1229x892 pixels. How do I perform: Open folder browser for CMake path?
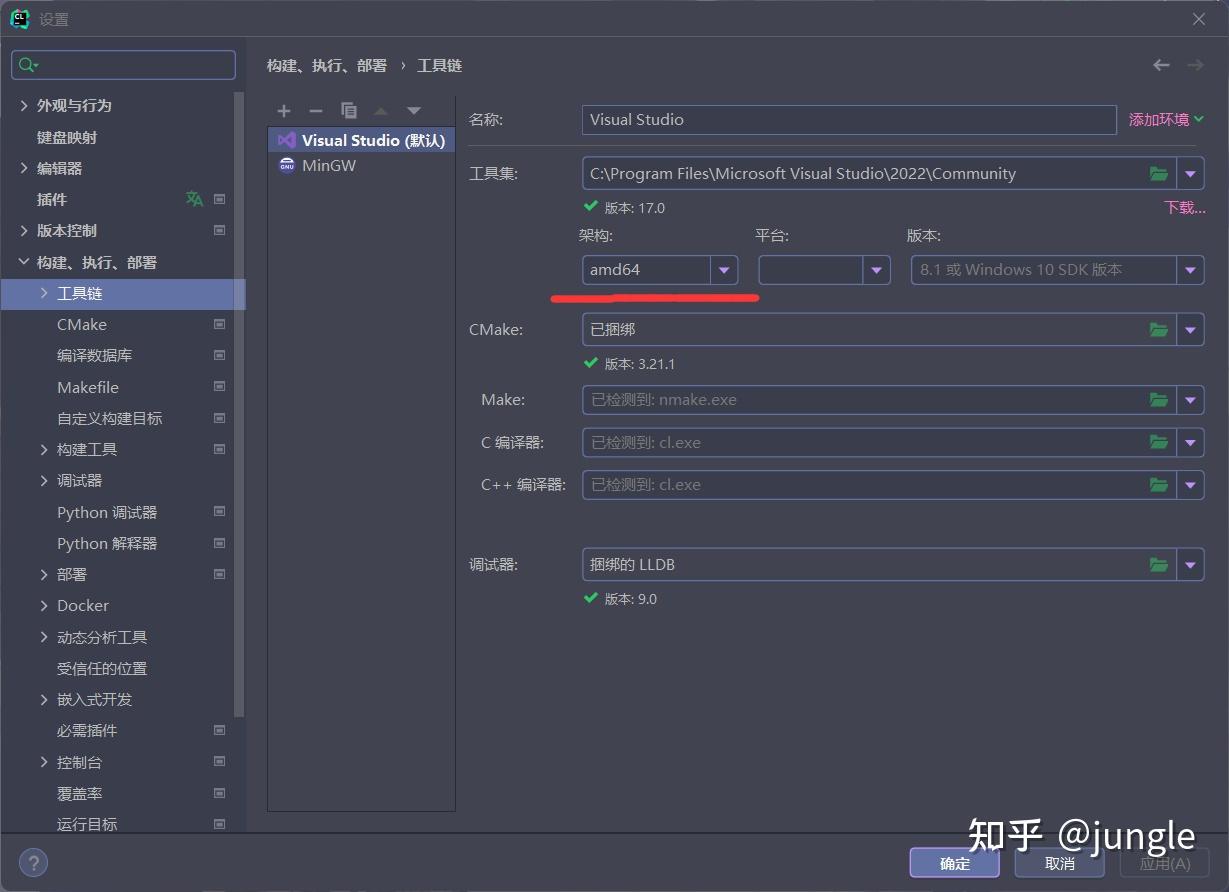tap(1158, 329)
